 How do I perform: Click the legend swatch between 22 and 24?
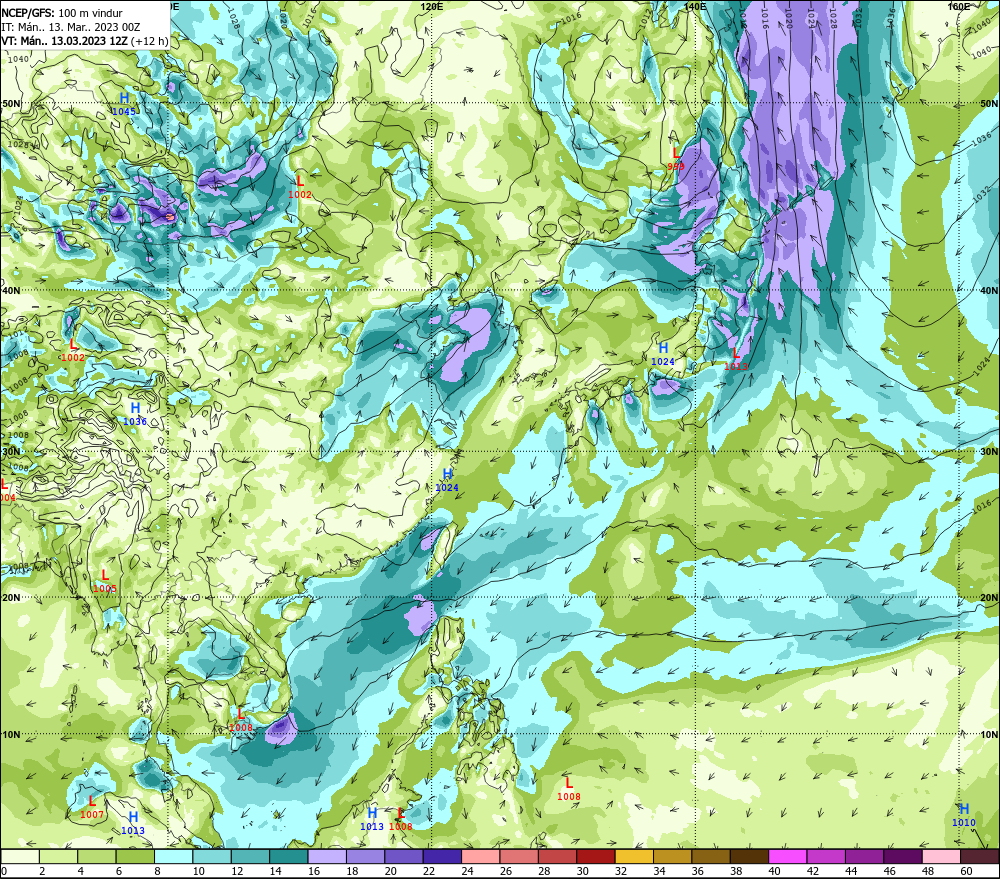tap(442, 856)
